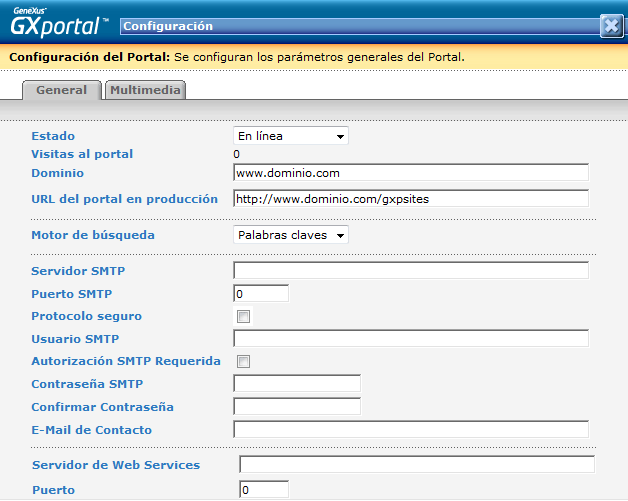This screenshot has height=501, width=628.
Task: Click the Servidor de Web Services field
Action: [416, 465]
